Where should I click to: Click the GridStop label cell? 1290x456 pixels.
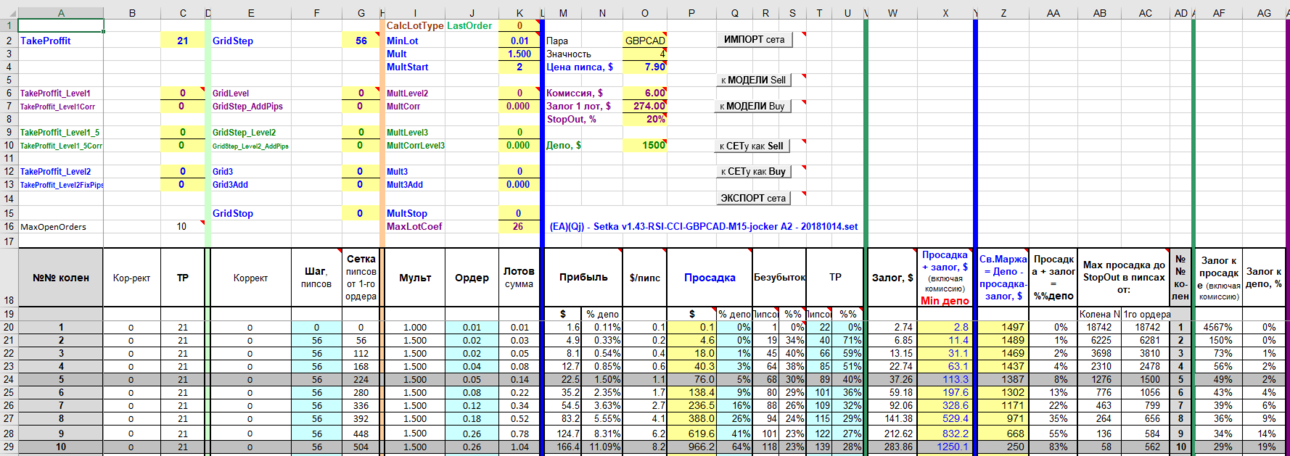250,213
